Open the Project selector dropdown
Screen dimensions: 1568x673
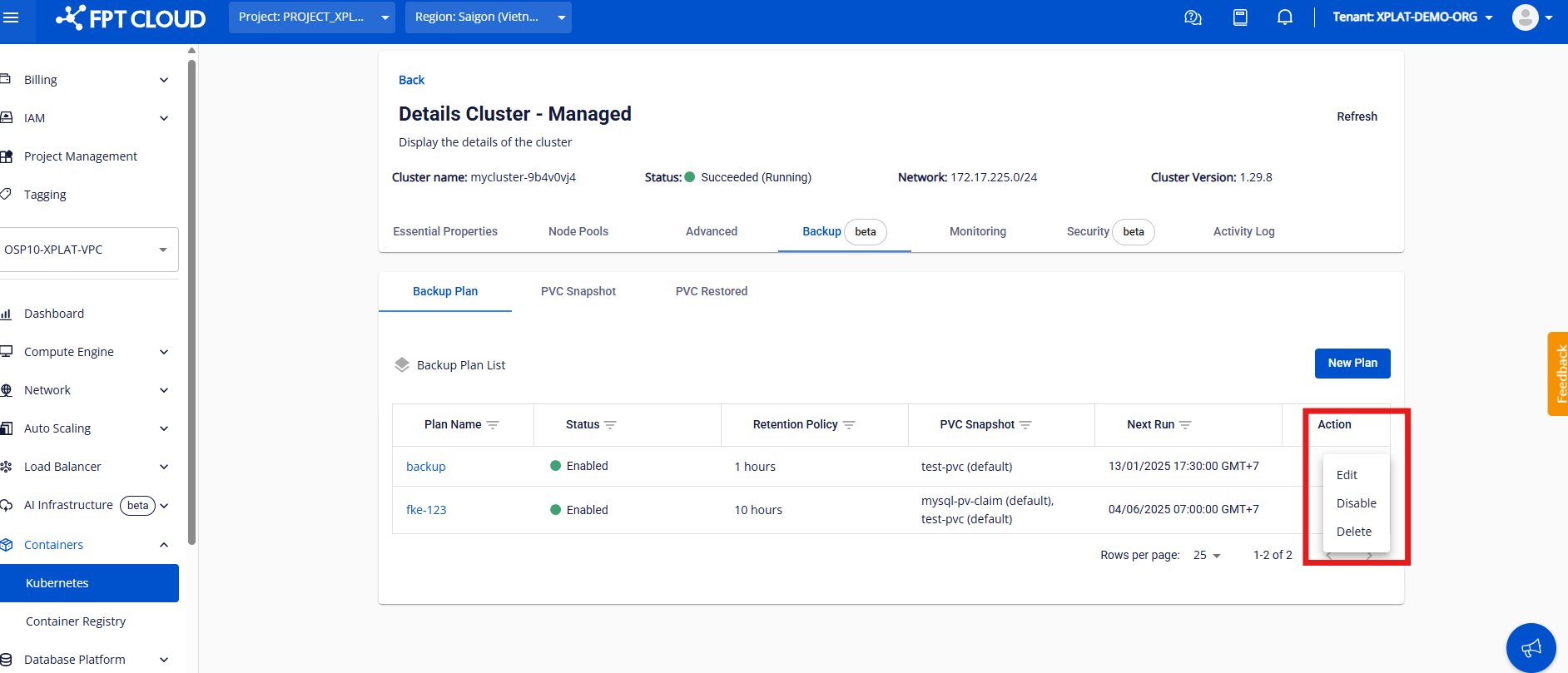click(x=311, y=17)
